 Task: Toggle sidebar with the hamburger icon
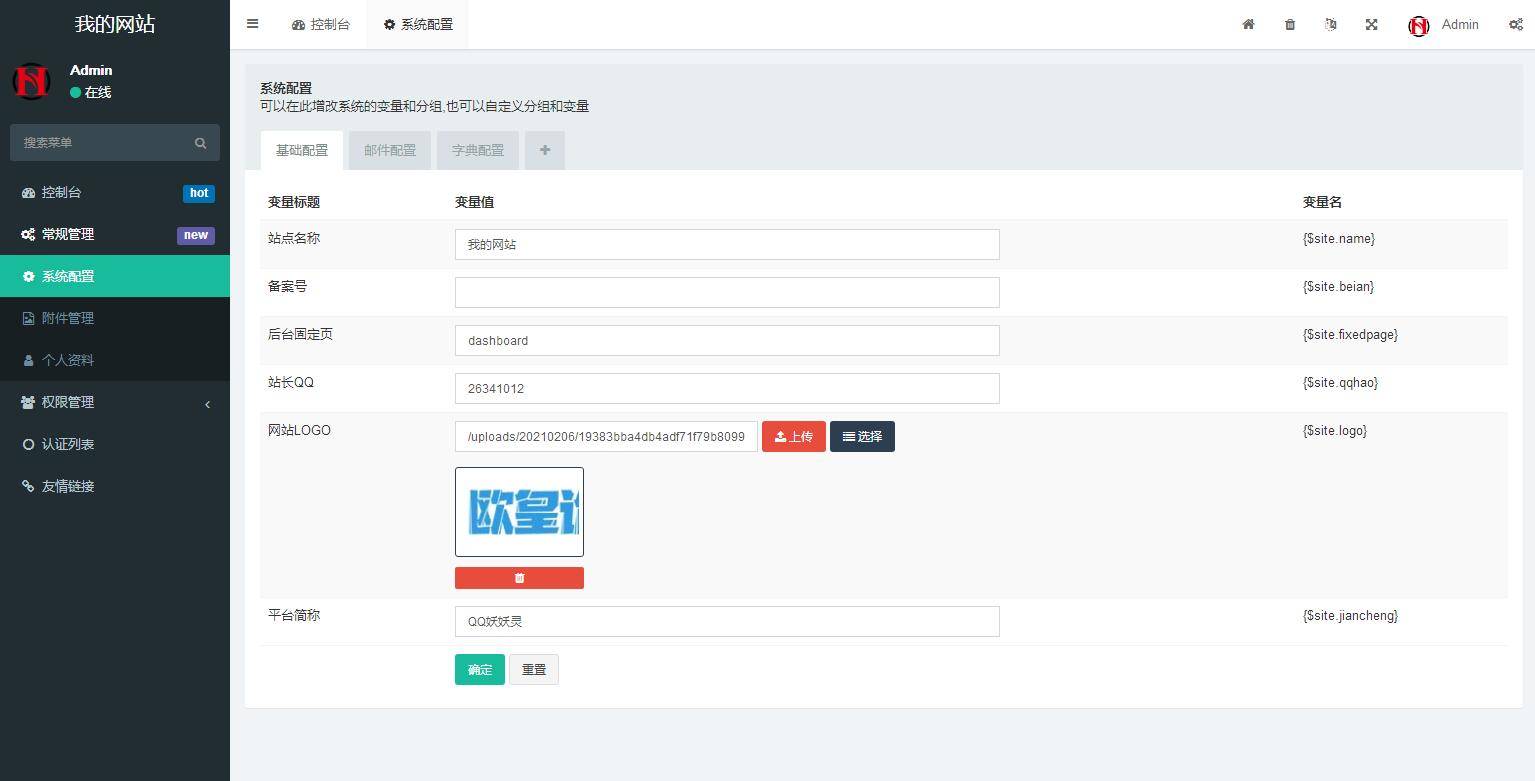coord(252,24)
